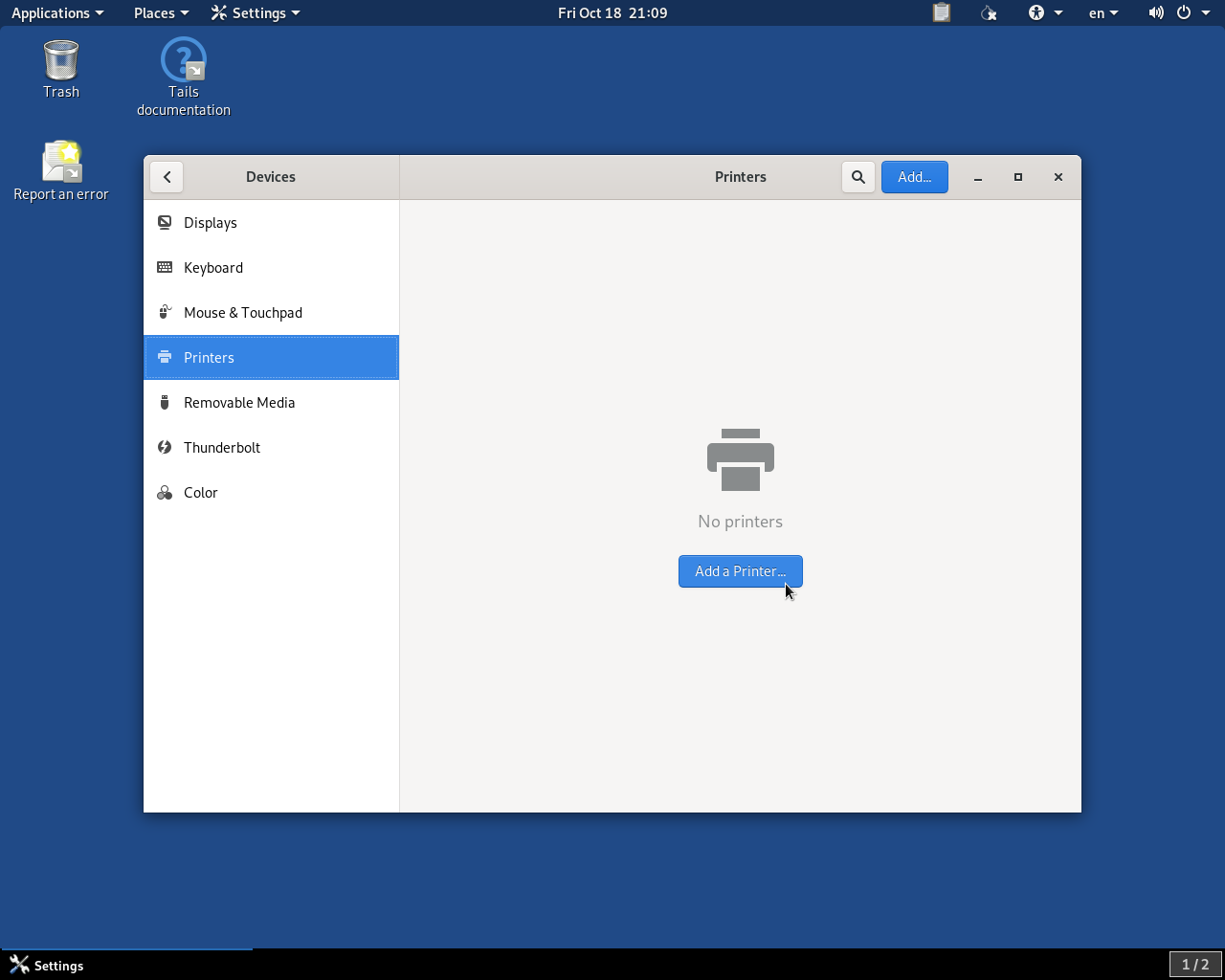Open the 'en' keyboard layout dropdown

(x=1103, y=12)
